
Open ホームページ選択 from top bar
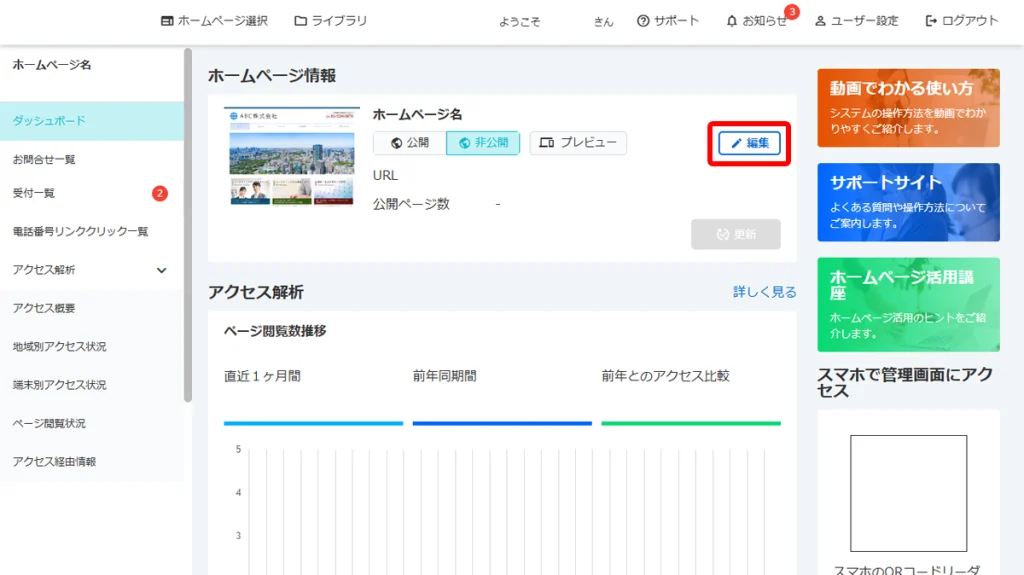click(x=167, y=21)
